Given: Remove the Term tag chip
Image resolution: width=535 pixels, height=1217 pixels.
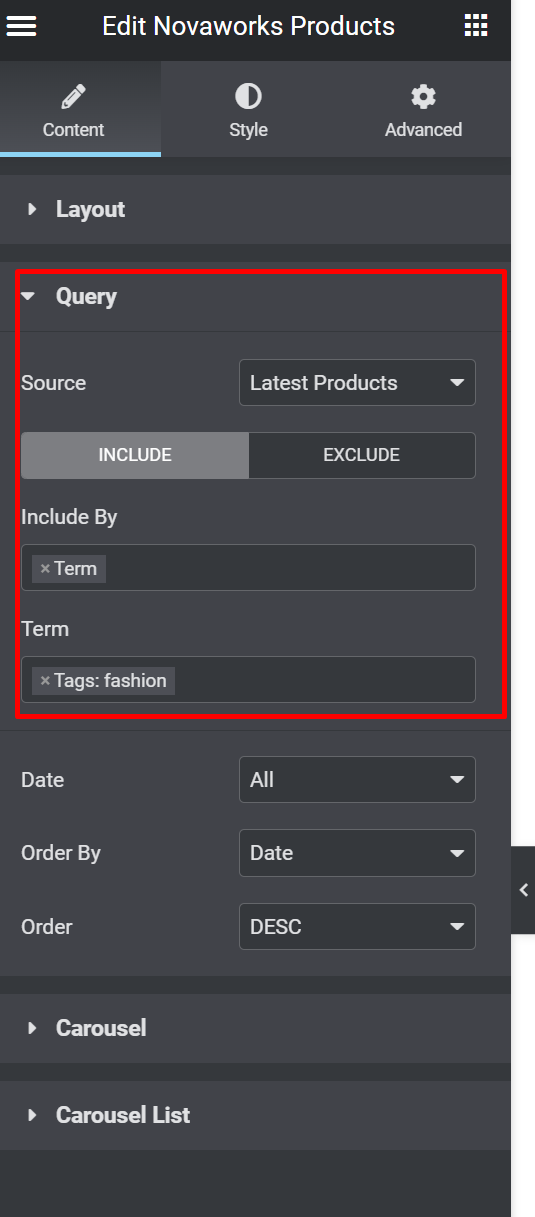Looking at the screenshot, I should coord(45,569).
